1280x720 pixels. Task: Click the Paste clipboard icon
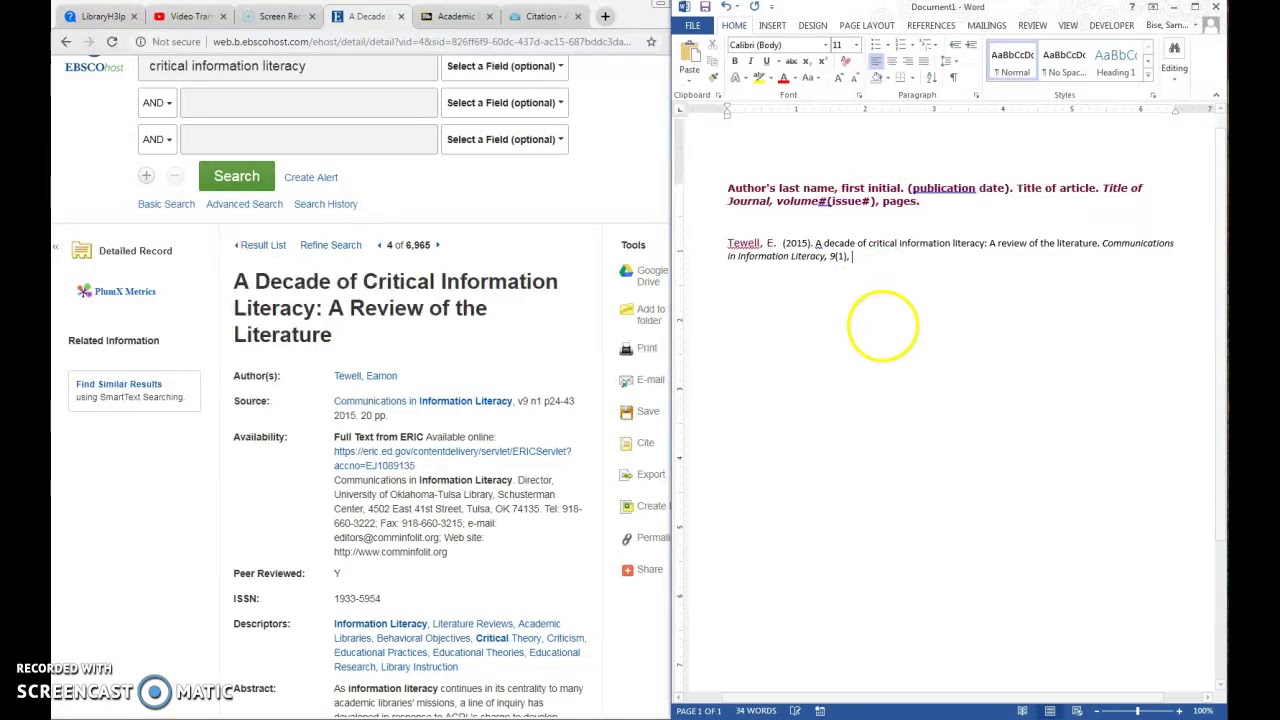click(x=689, y=53)
